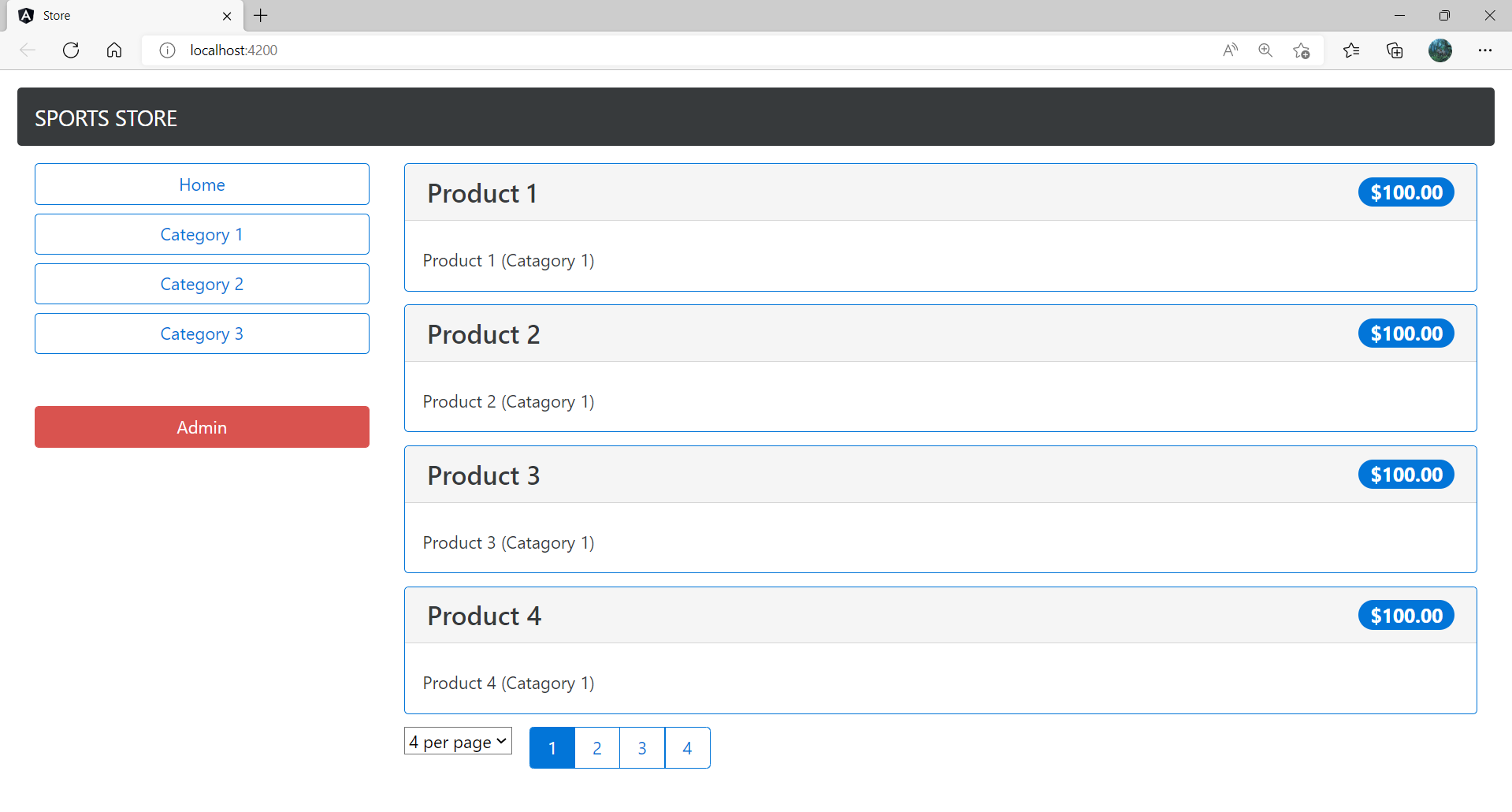Open the browser collections icon
Screen dimensions: 1512x812
pos(1395,50)
